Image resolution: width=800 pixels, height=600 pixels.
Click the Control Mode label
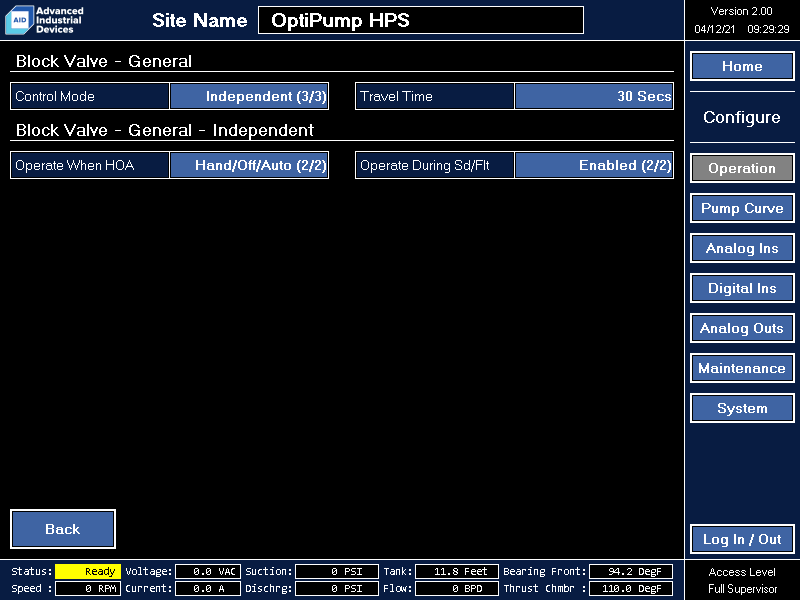click(x=55, y=96)
